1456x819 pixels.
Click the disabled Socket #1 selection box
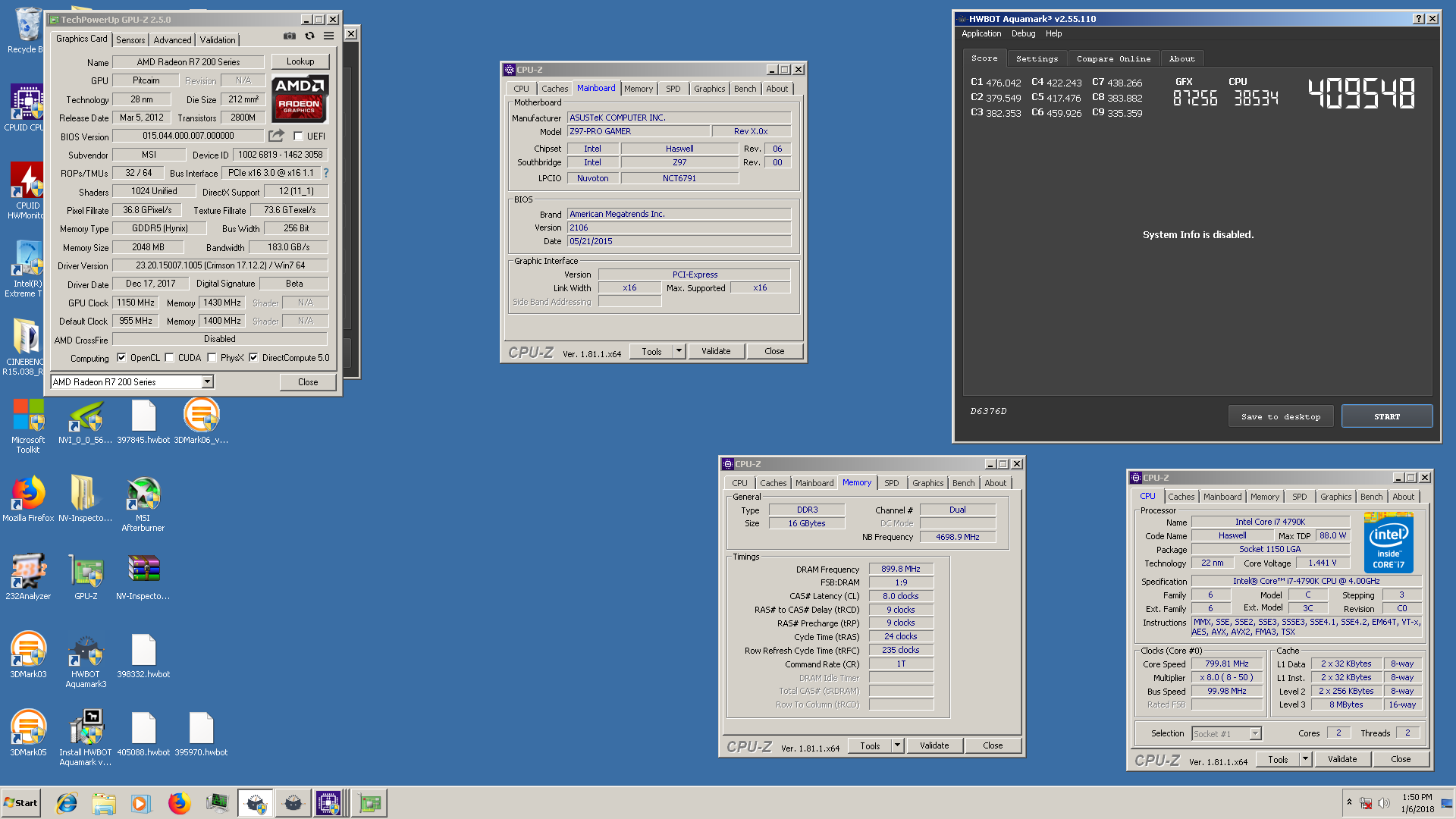click(x=1226, y=733)
